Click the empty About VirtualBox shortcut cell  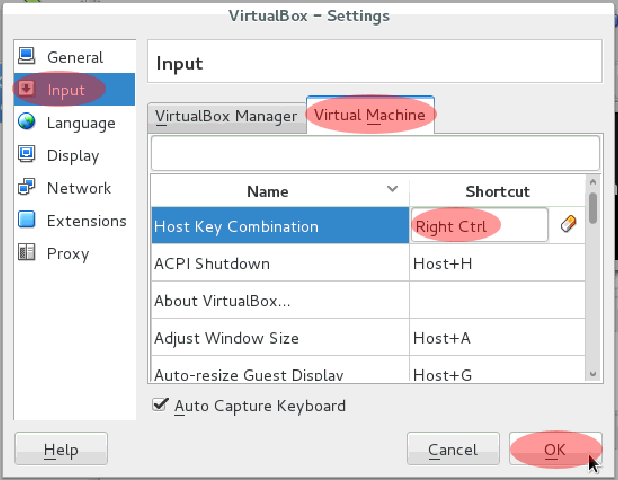(497, 300)
